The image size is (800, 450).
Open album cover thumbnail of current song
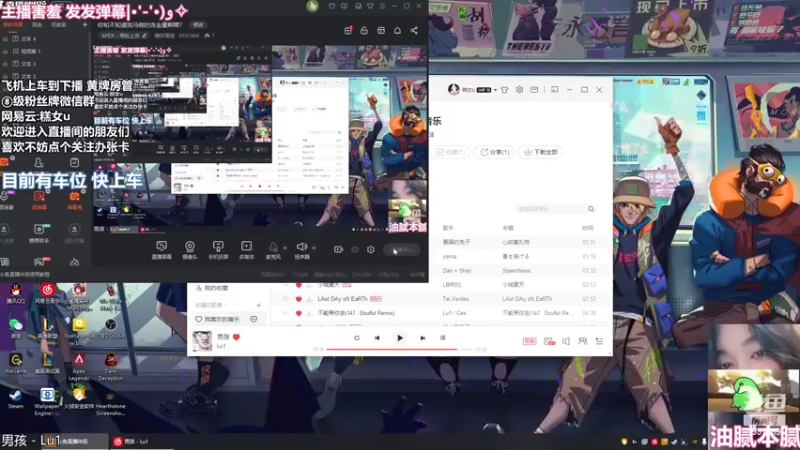pyautogui.click(x=202, y=341)
